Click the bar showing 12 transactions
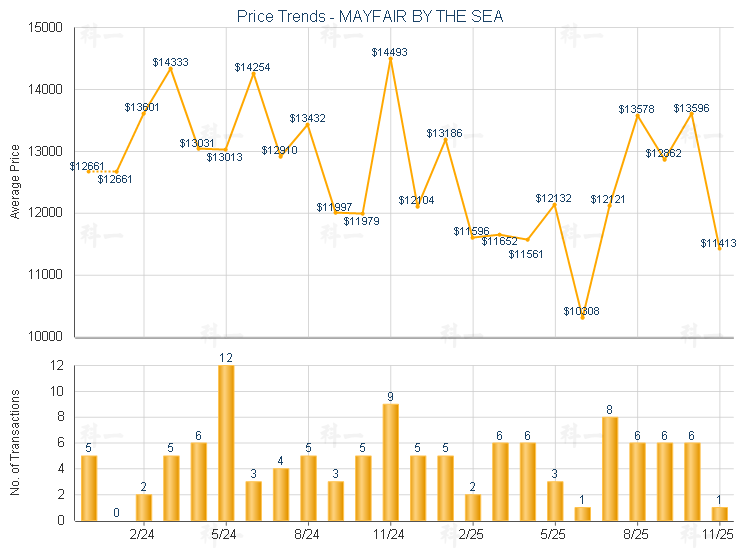740x550 pixels. 226,442
